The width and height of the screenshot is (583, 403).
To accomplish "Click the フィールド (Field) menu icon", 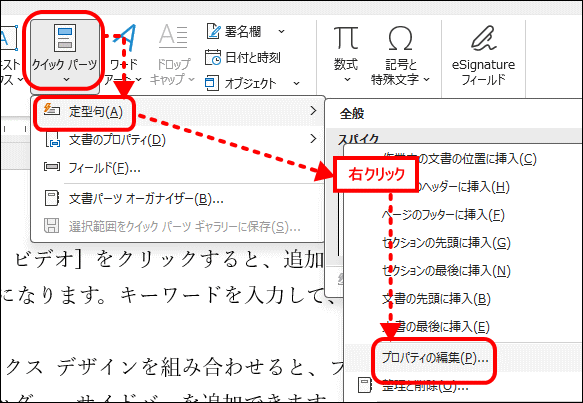I will pyautogui.click(x=52, y=167).
